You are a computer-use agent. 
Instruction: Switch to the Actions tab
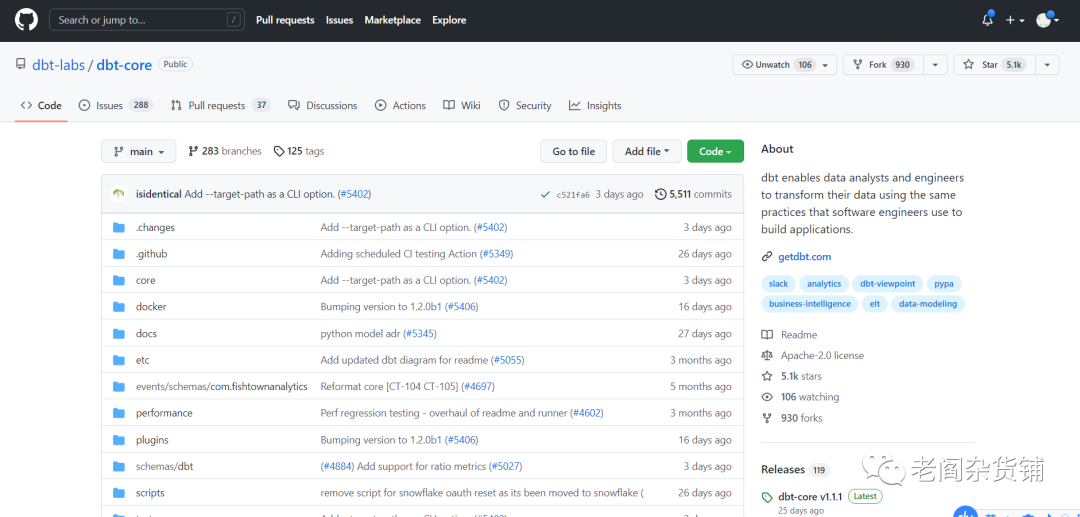[x=400, y=105]
